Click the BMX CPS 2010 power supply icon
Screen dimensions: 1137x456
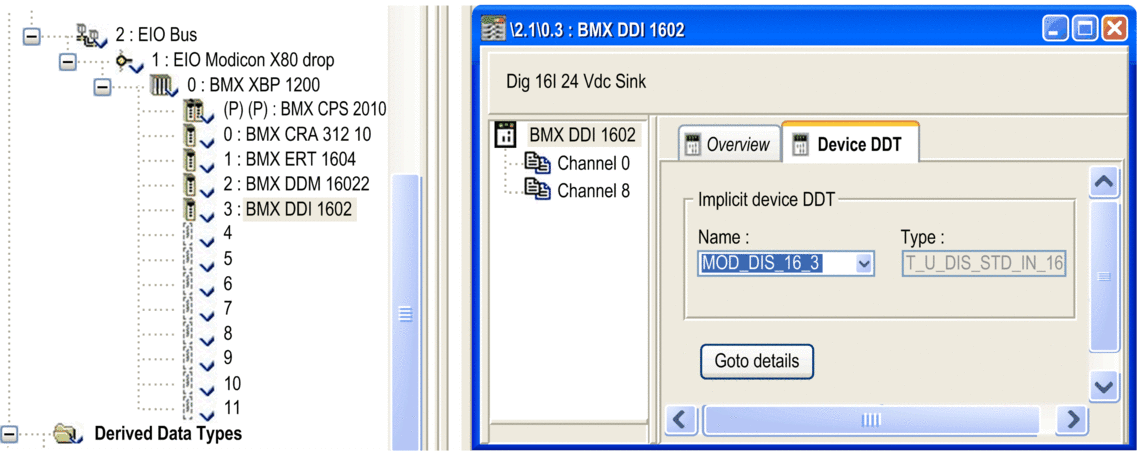(197, 111)
